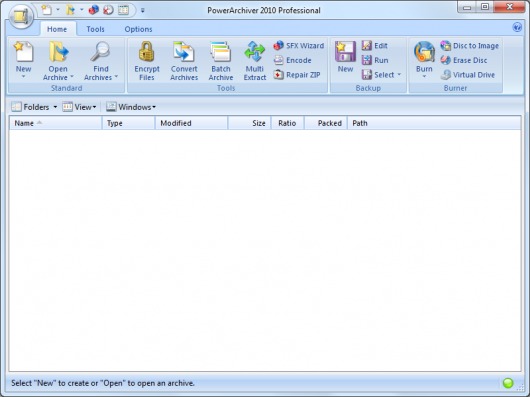
Task: Open the Folders dropdown in toolbar
Action: click(34, 107)
